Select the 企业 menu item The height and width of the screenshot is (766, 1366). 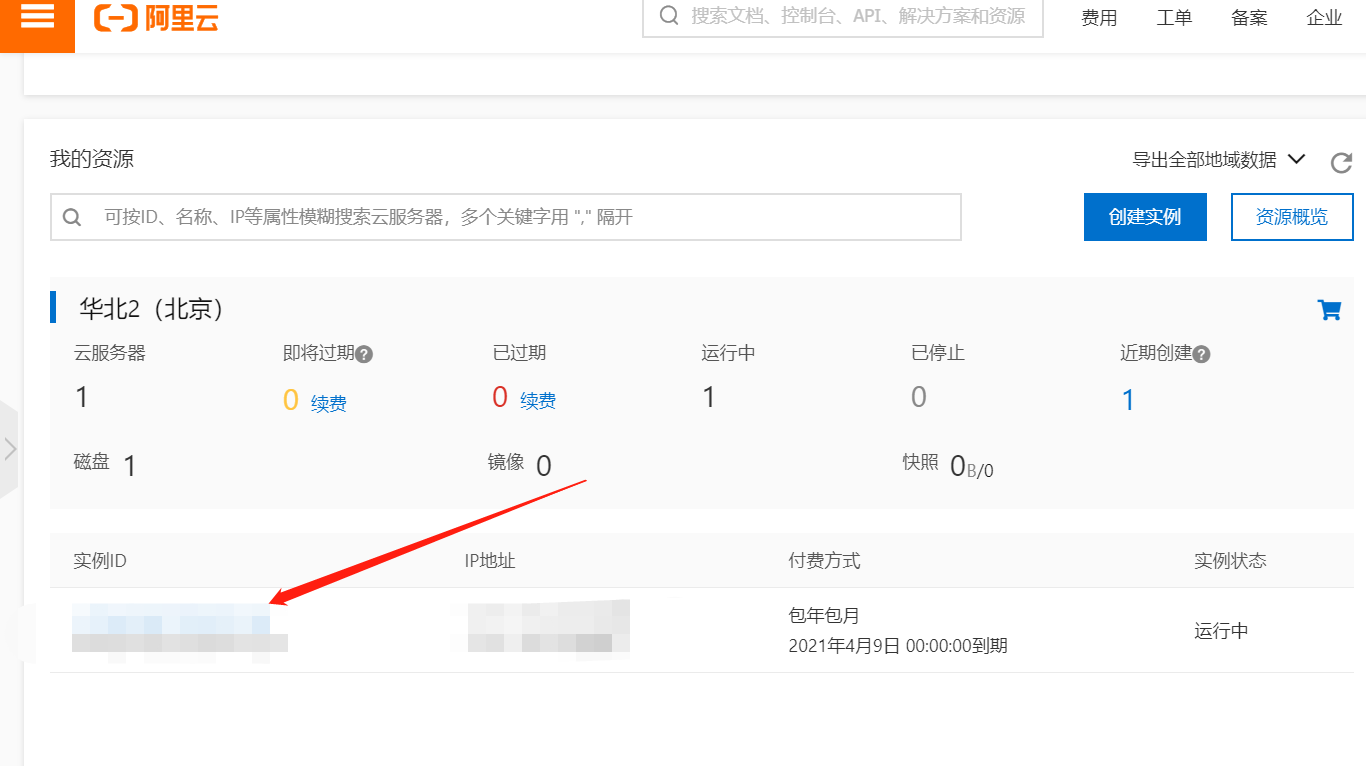coord(1324,17)
